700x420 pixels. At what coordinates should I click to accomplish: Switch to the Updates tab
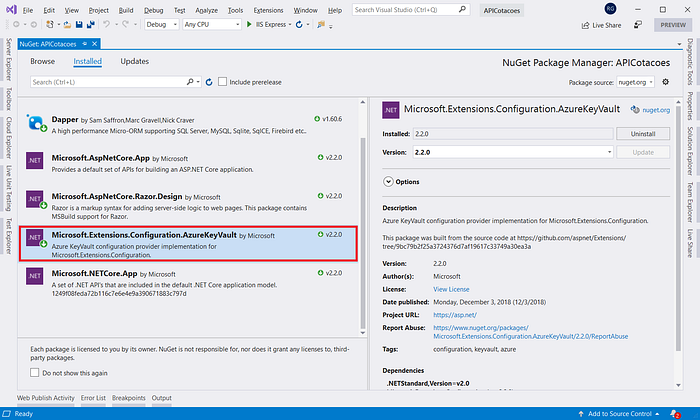134,61
